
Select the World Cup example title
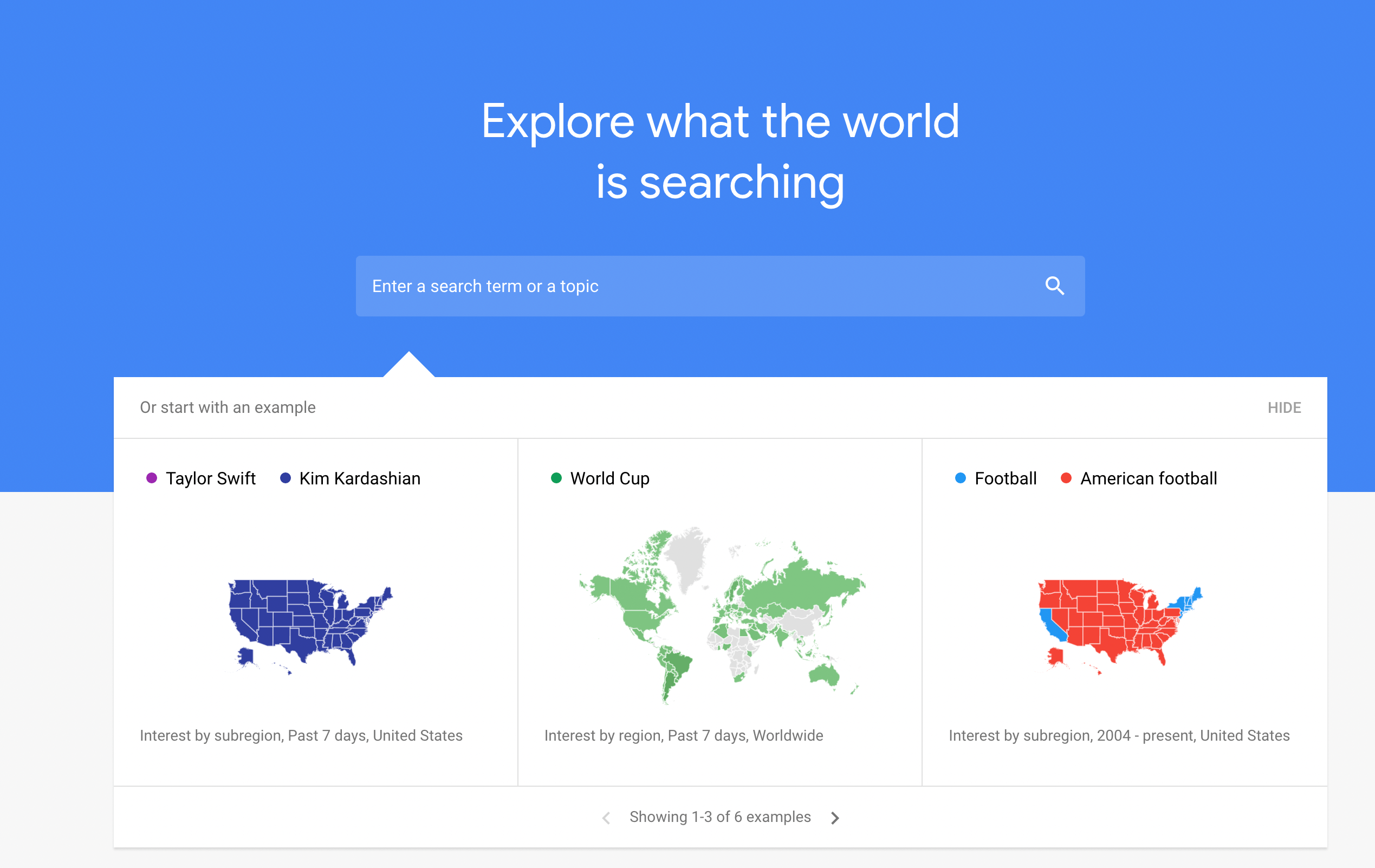pyautogui.click(x=610, y=478)
